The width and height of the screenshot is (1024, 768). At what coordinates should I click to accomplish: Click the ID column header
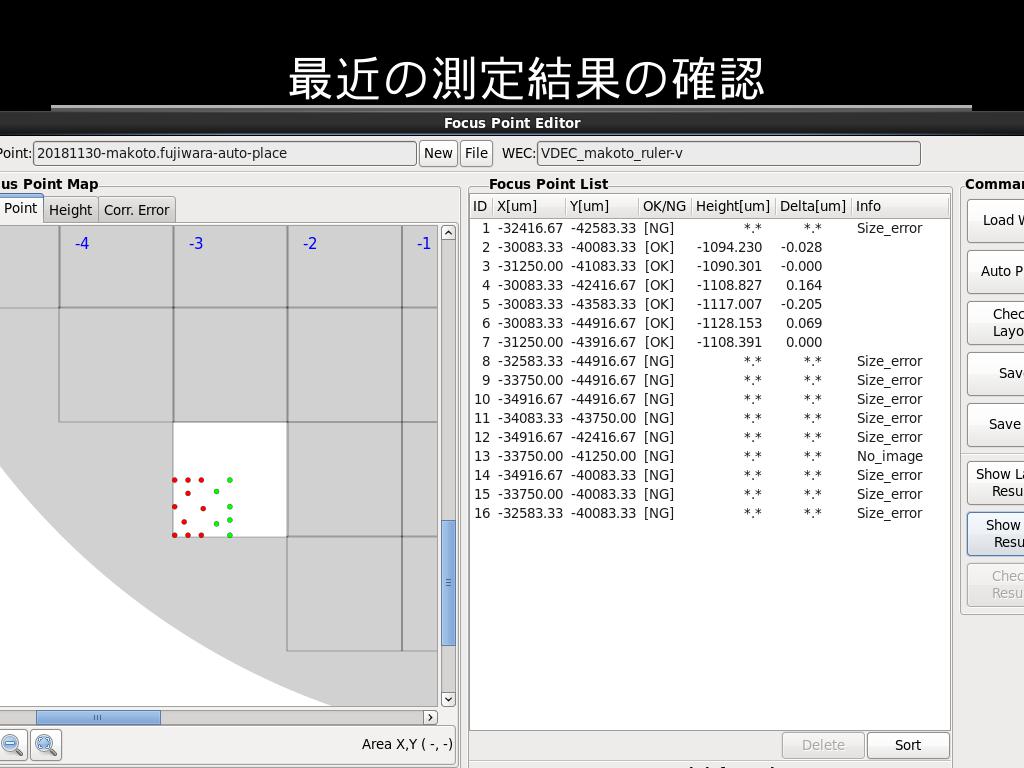(480, 206)
